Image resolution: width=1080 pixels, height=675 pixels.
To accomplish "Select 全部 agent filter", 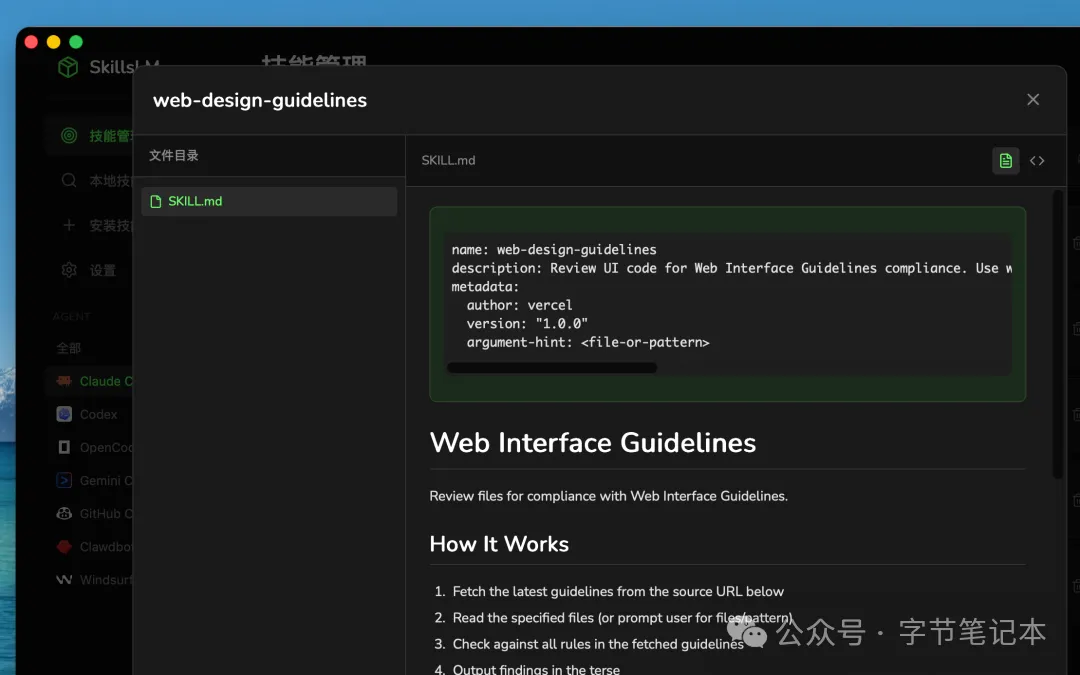I will [69, 348].
